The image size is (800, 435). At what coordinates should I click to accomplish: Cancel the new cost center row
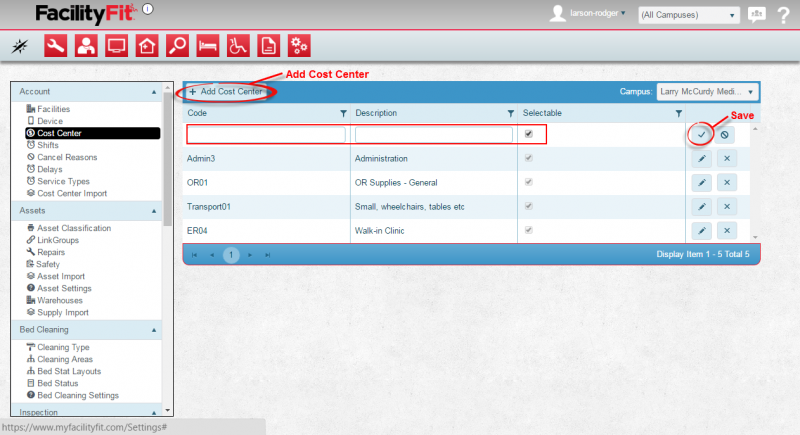pyautogui.click(x=724, y=135)
